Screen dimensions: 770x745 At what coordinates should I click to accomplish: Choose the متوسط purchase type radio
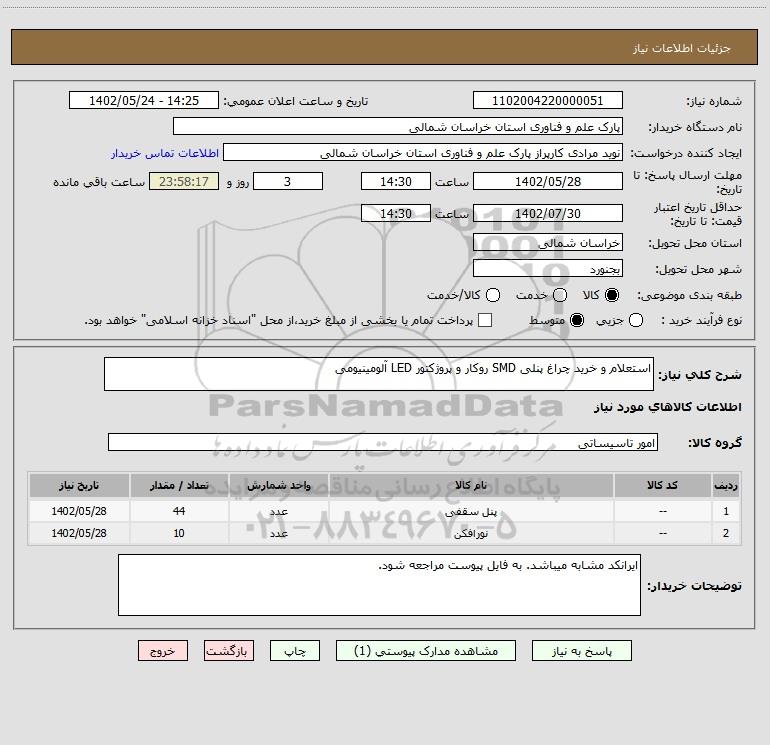[x=577, y=320]
